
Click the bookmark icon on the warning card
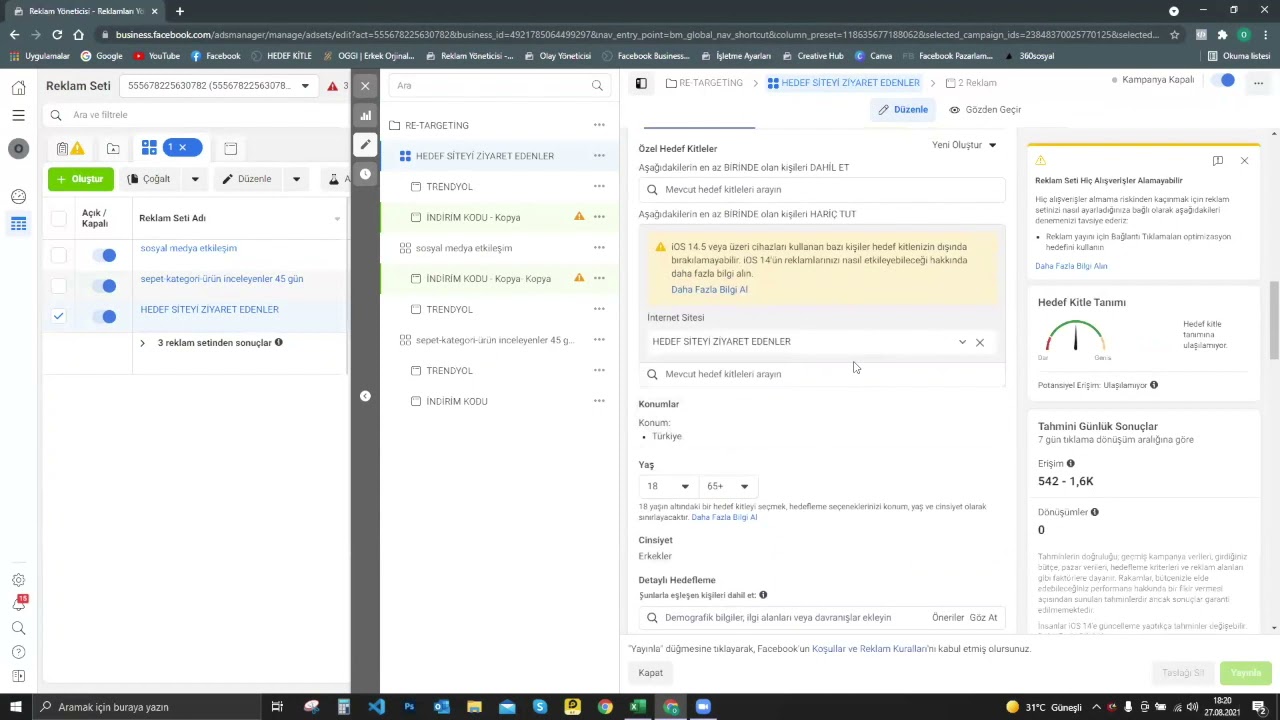click(1217, 161)
